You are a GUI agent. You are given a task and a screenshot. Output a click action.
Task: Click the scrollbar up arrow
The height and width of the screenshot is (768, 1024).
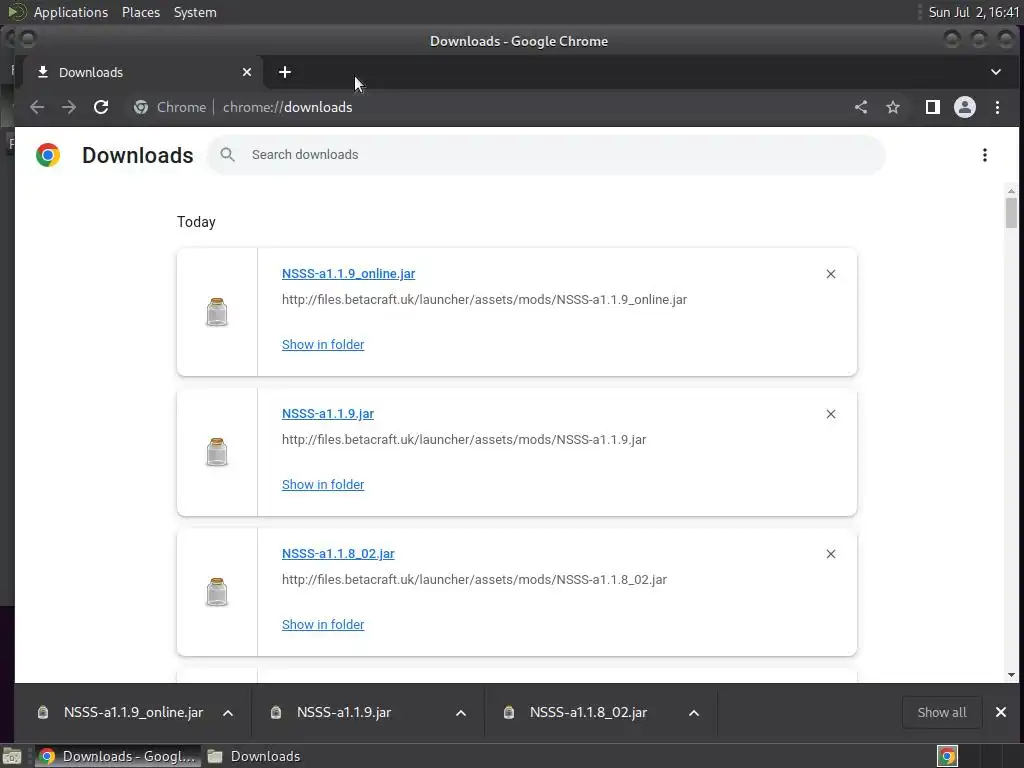click(x=1011, y=191)
